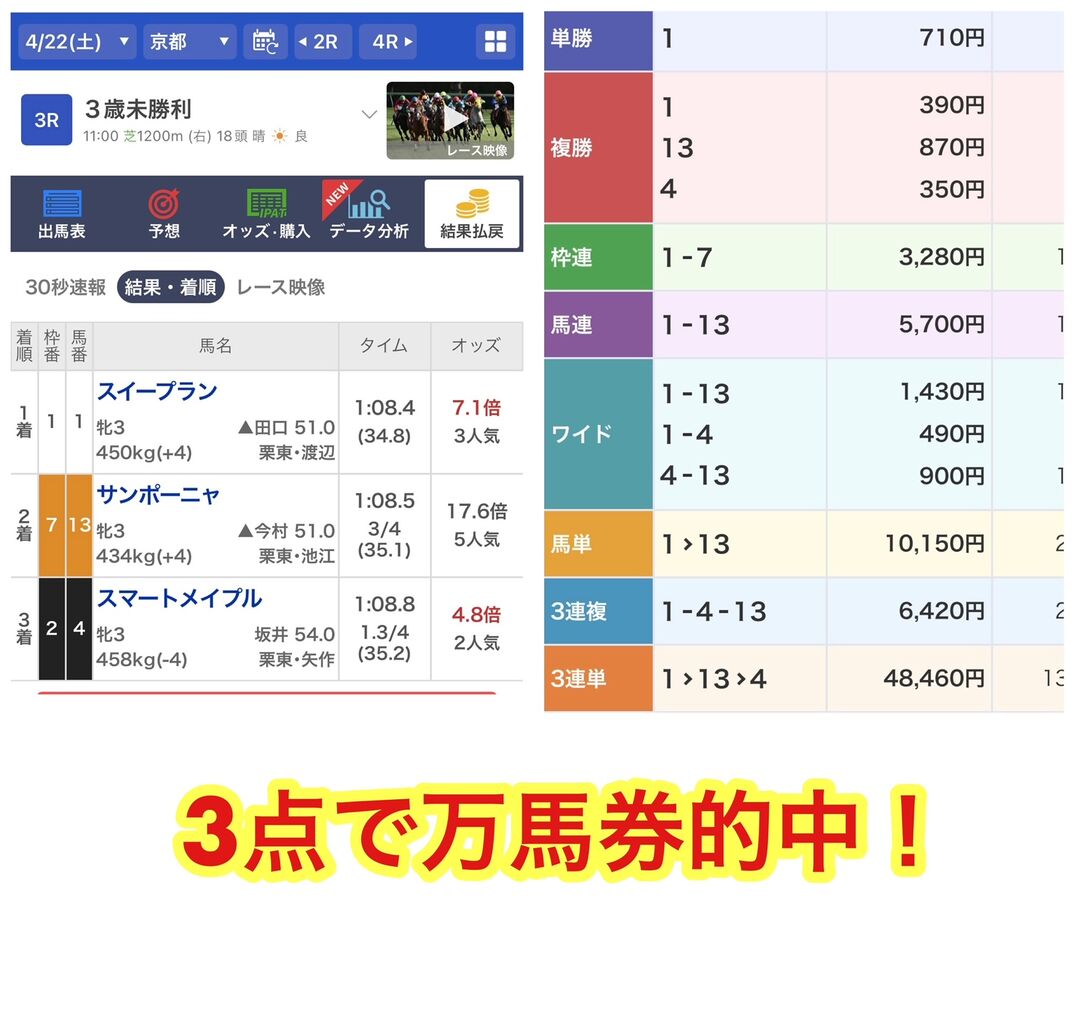The image size is (1074, 1024).
Task: Click the 1,430円 wide payout
Action: [x=942, y=392]
